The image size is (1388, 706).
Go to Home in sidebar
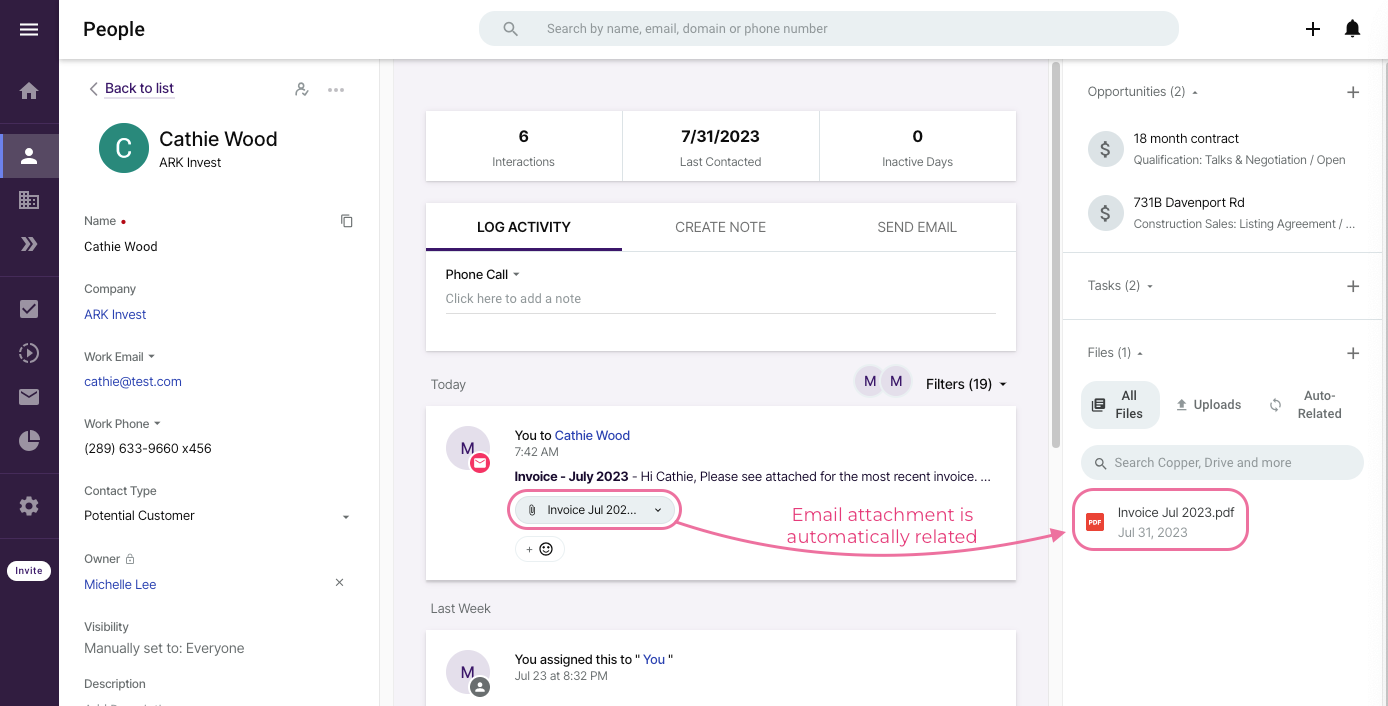(x=29, y=91)
